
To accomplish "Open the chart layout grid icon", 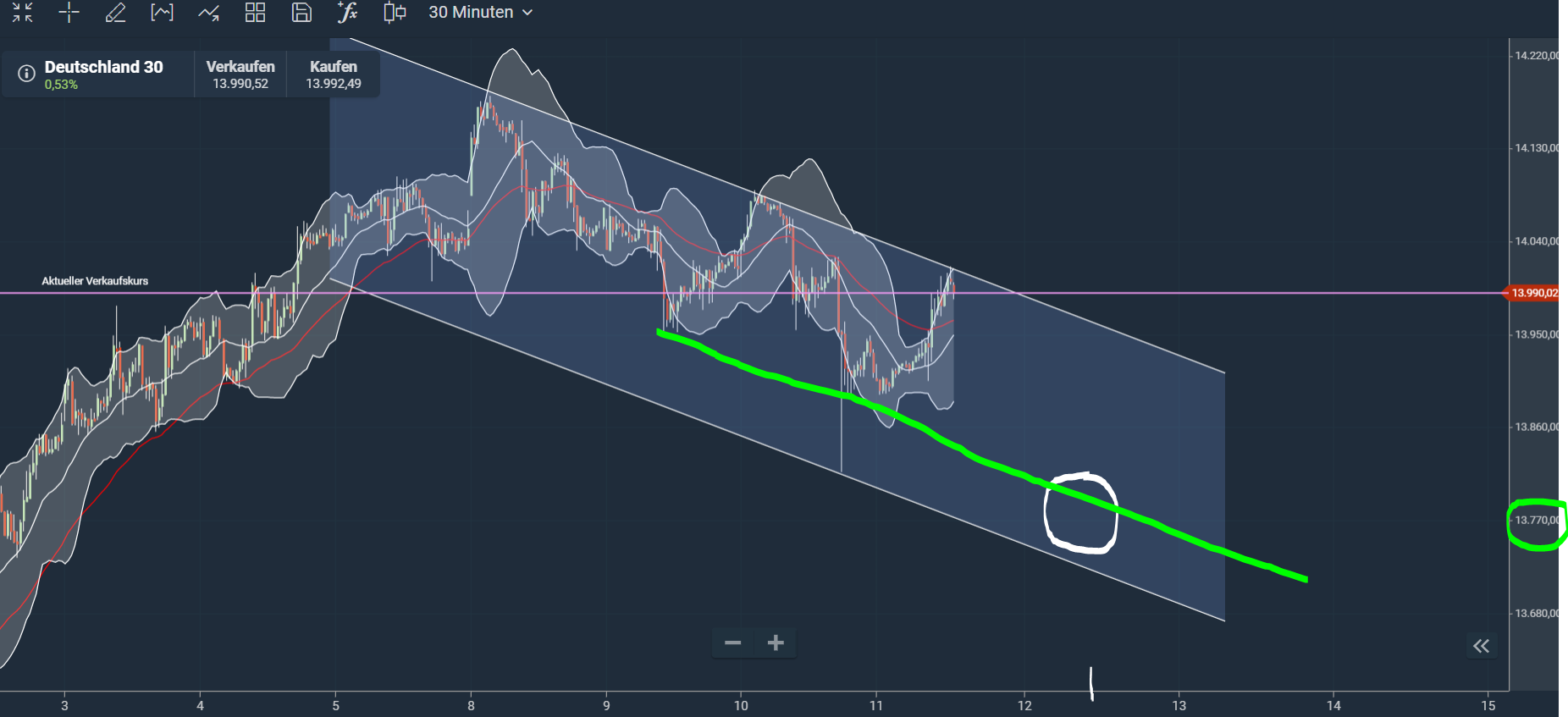I will [x=255, y=12].
